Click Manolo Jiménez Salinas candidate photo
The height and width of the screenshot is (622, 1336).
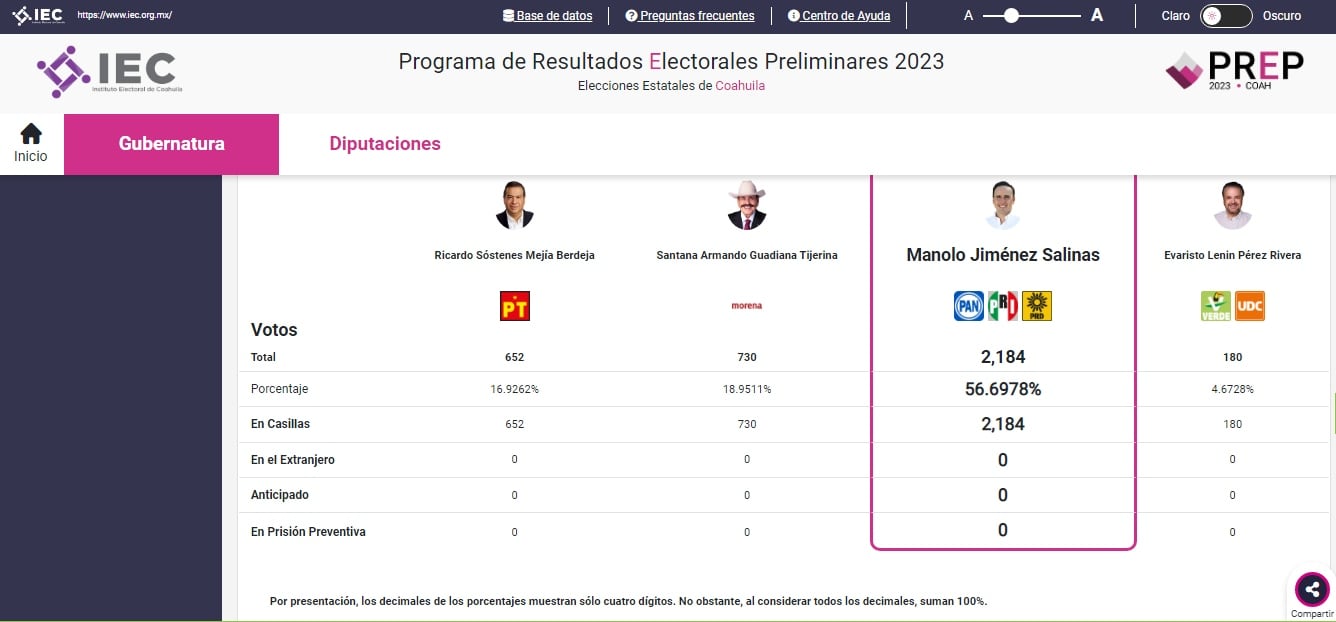(1002, 205)
